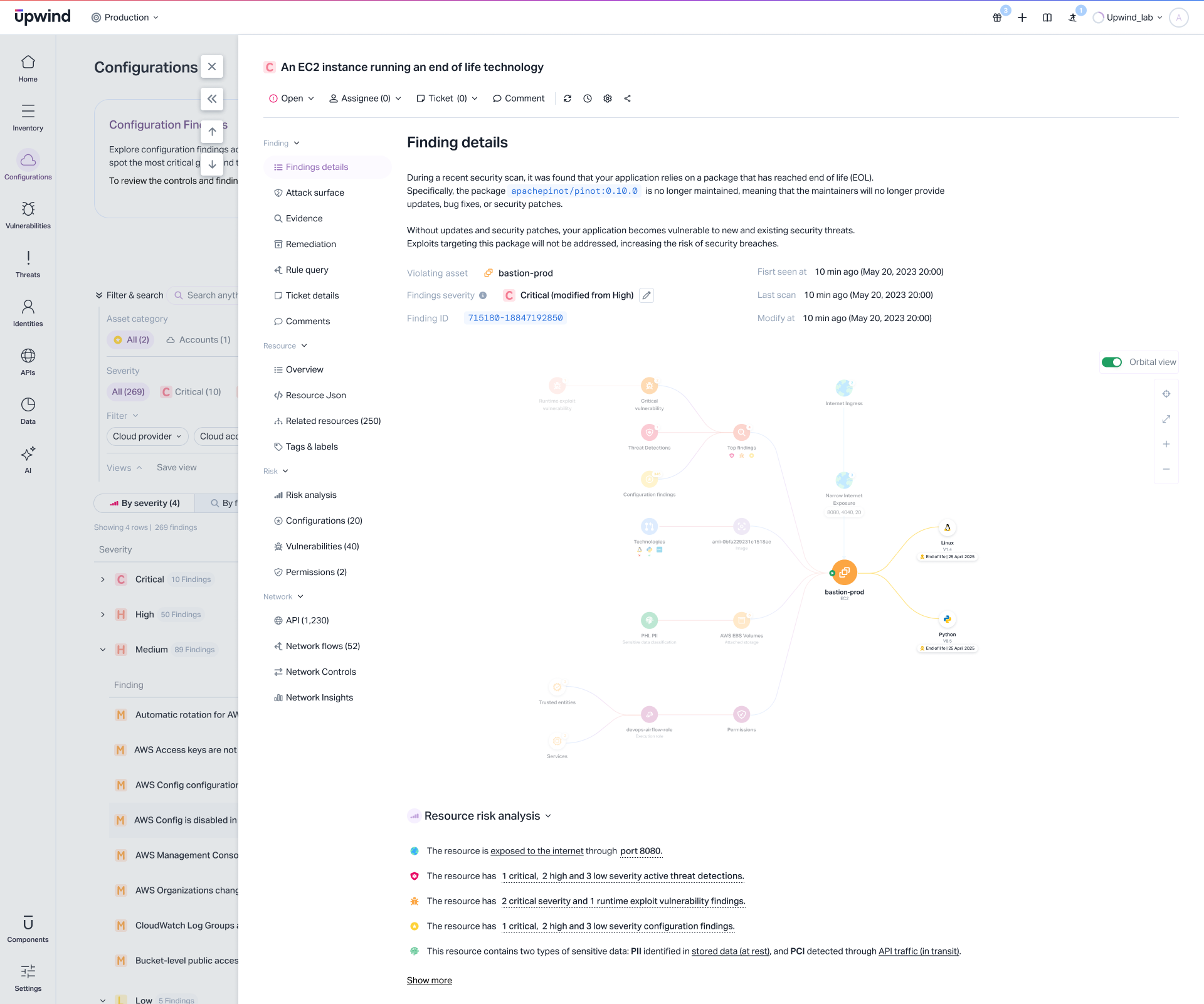Click the share icon in finding toolbar
Viewport: 1204px width, 1004px height.
click(628, 98)
